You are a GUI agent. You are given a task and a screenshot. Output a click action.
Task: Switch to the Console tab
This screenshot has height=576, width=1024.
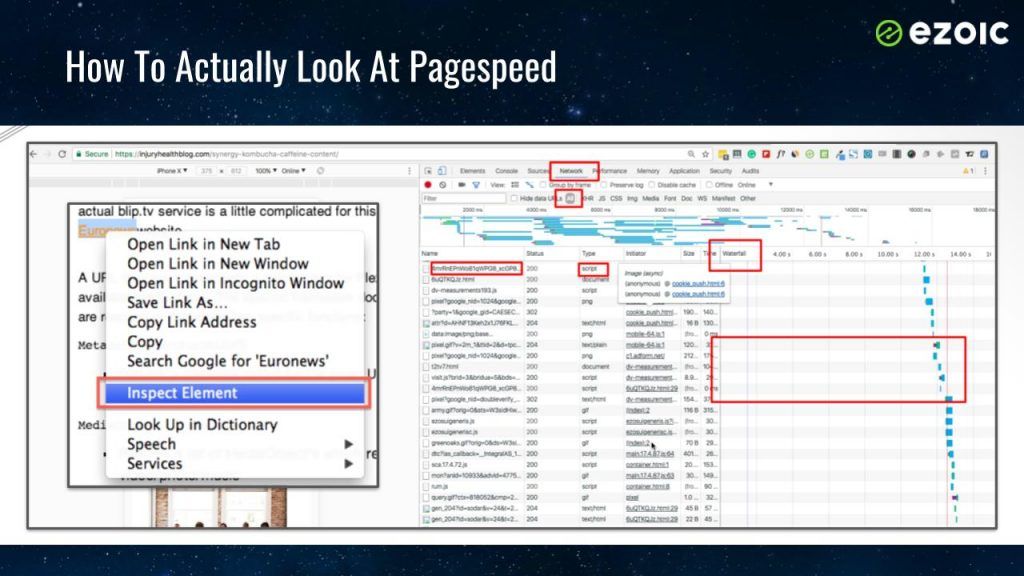coord(506,171)
